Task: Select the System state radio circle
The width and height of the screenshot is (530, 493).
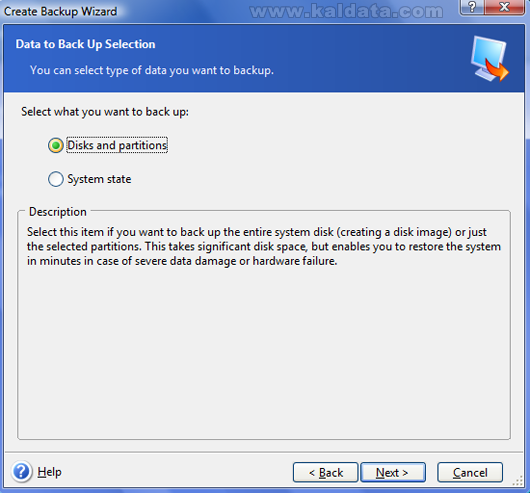Action: 55,179
